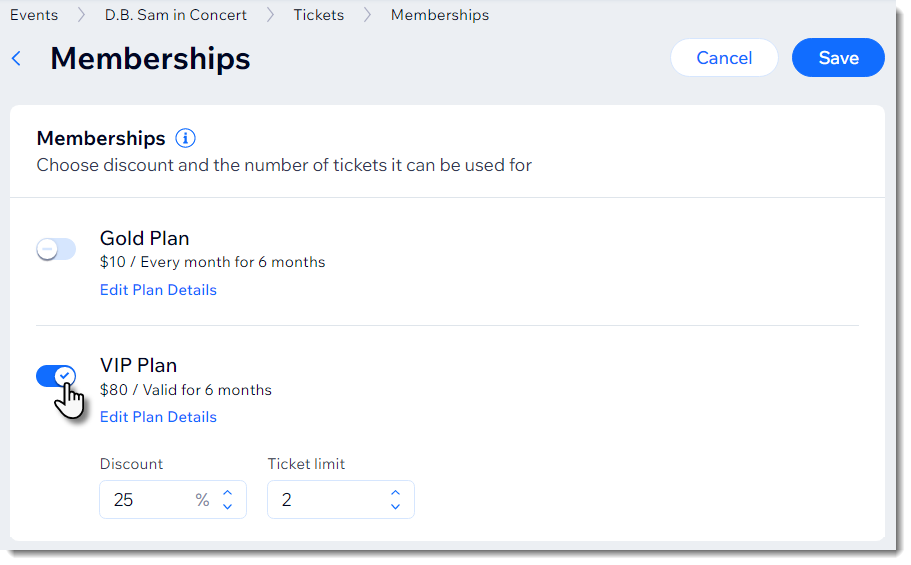The image size is (911, 565).
Task: Decrease ticket limit with down arrow
Action: 396,507
